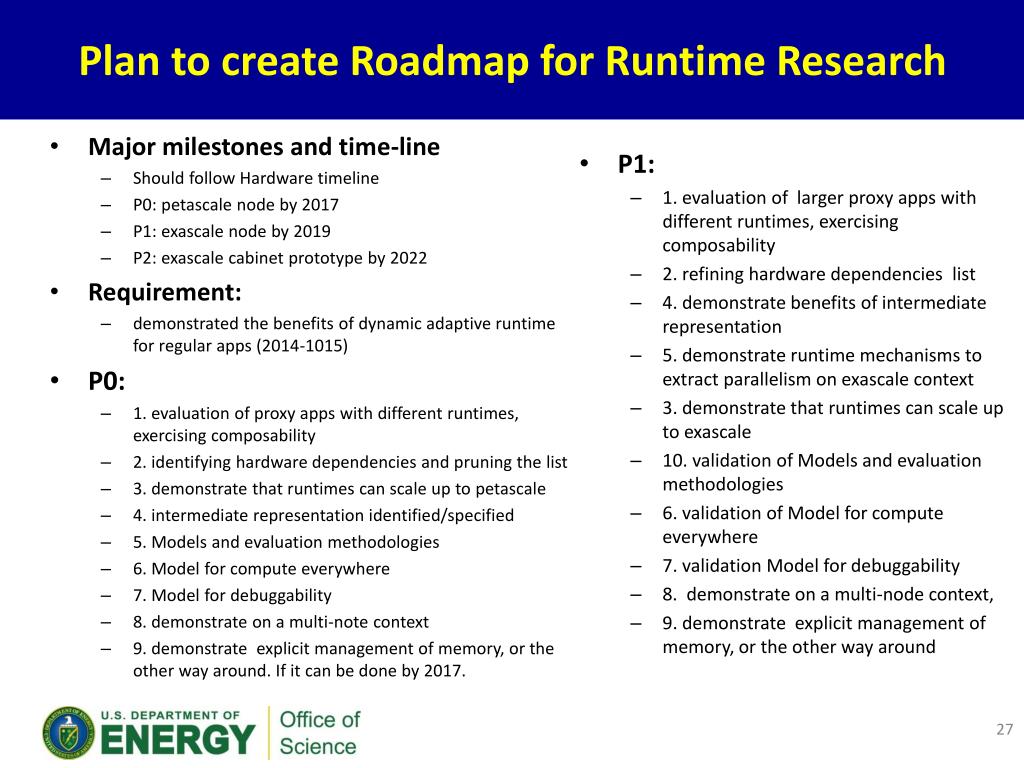Click the ENERGY wordmark in the footer
The height and width of the screenshot is (768, 1024).
[178, 741]
